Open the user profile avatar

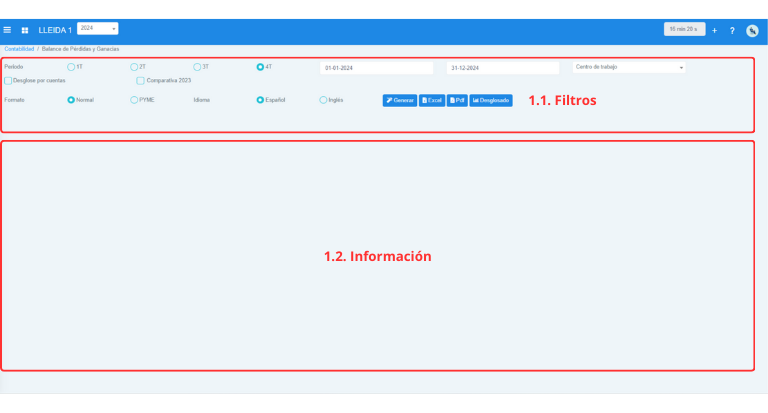[x=752, y=30]
